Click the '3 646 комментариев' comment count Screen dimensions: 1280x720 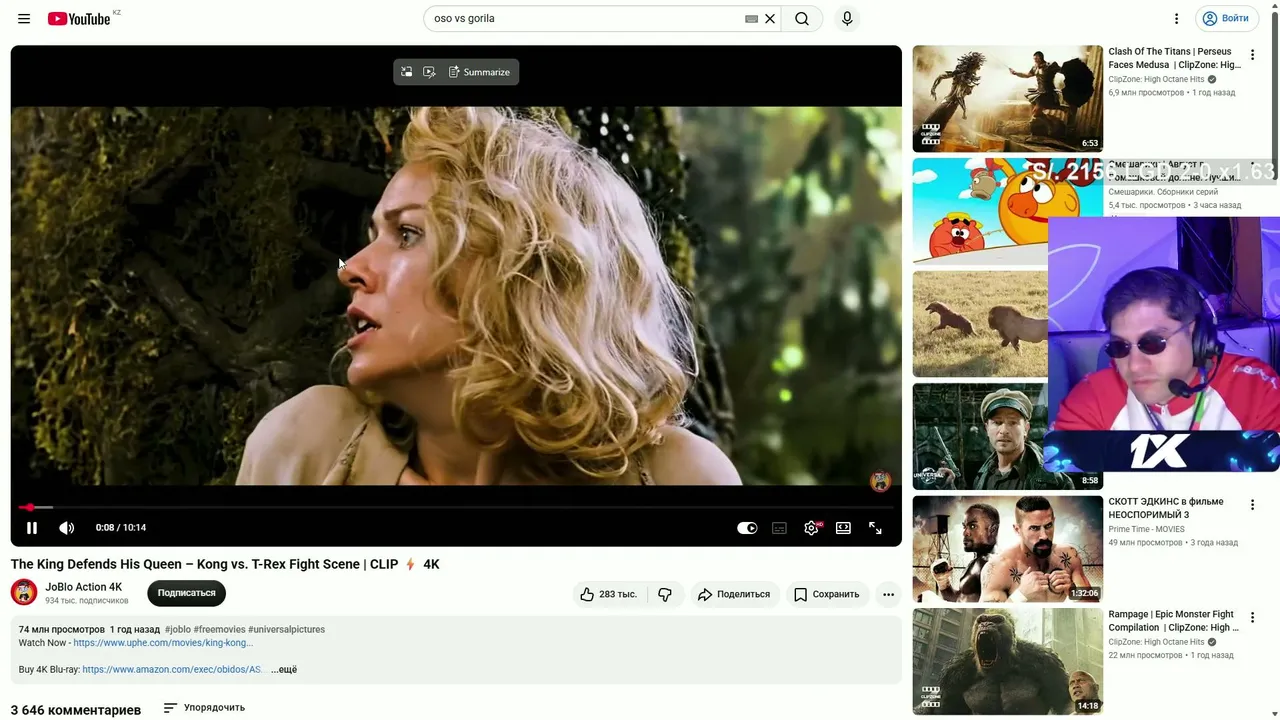76,710
